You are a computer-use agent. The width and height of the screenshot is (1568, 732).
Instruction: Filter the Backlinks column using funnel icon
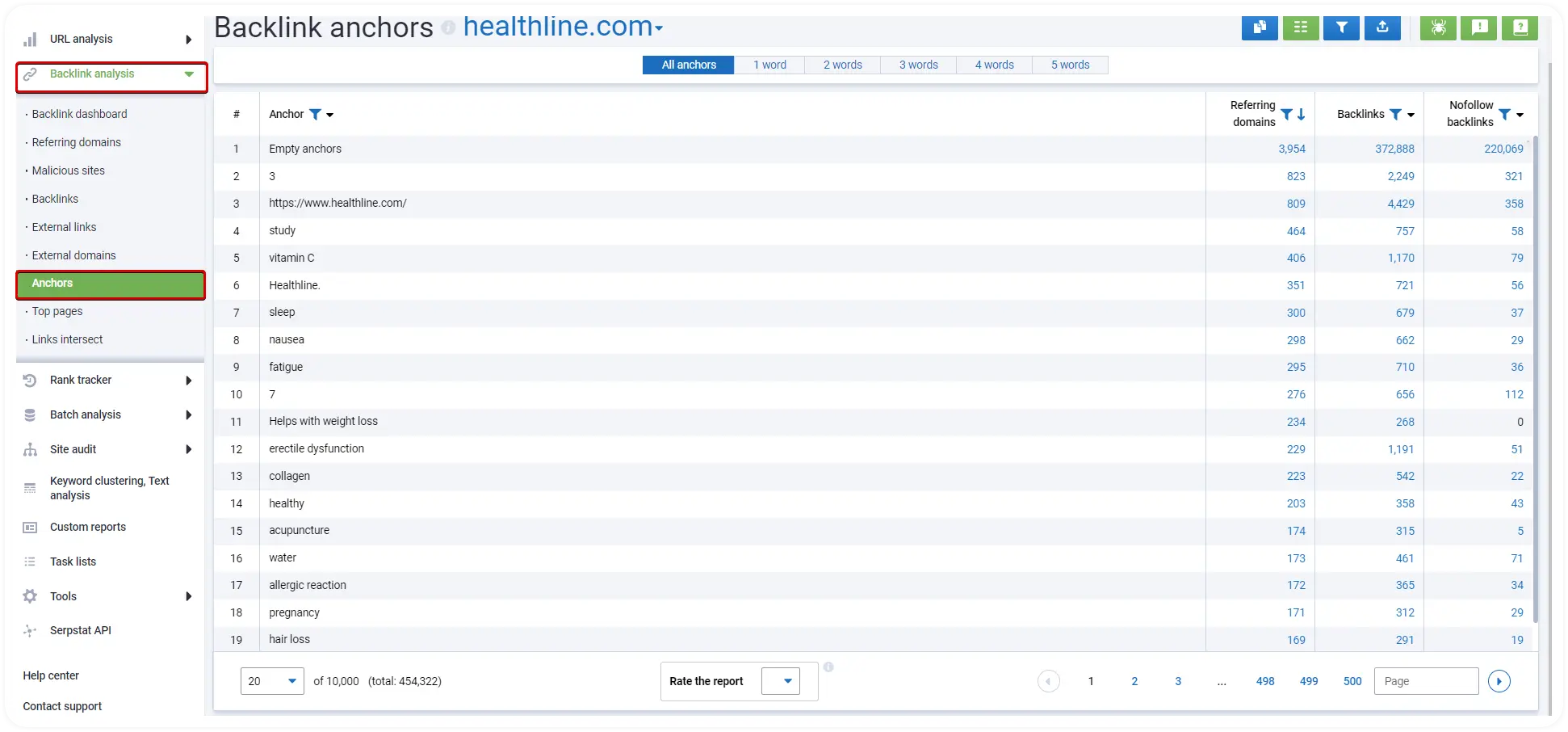pyautogui.click(x=1395, y=115)
